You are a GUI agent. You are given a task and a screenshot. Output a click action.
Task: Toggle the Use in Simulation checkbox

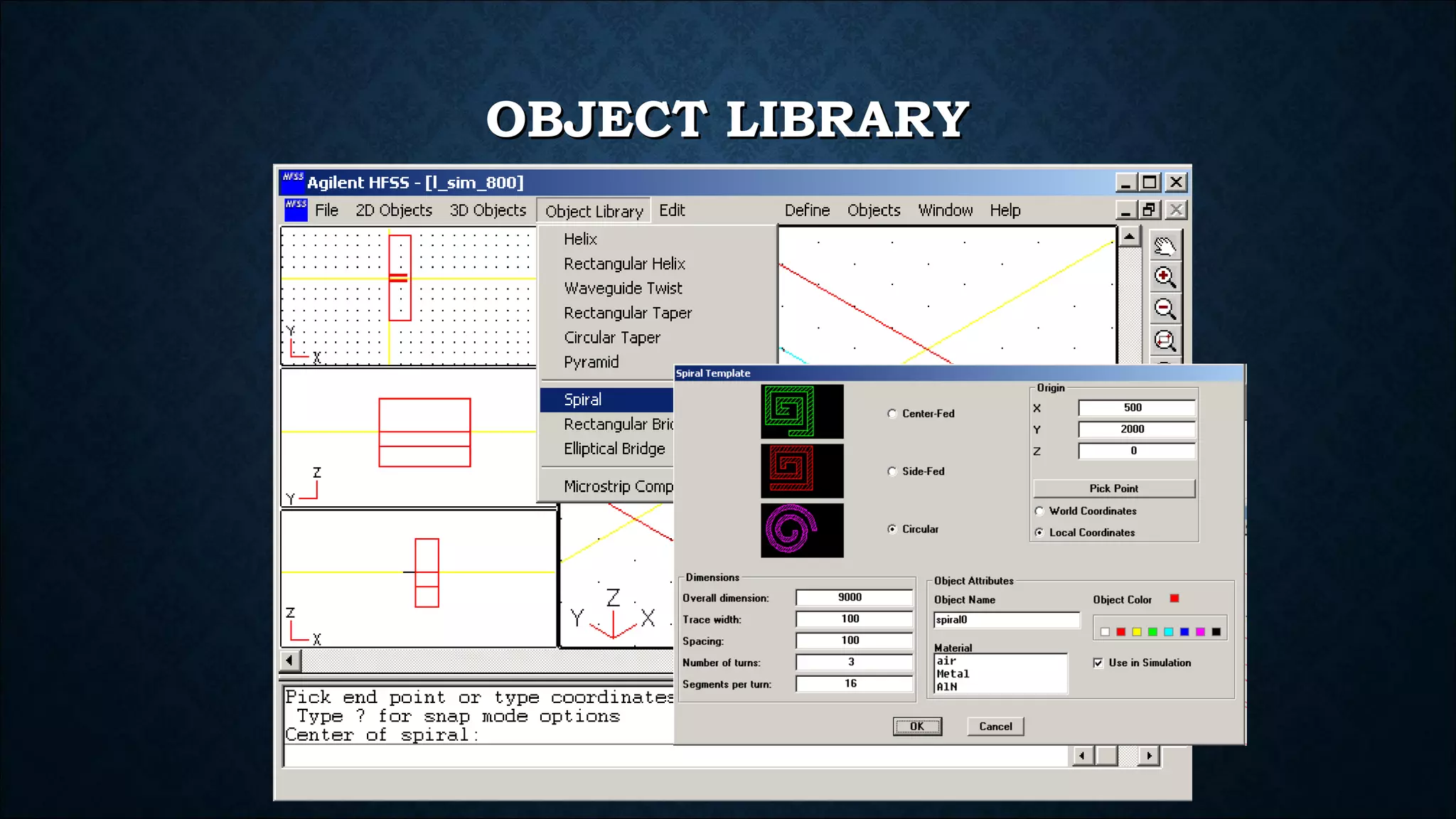(x=1098, y=663)
